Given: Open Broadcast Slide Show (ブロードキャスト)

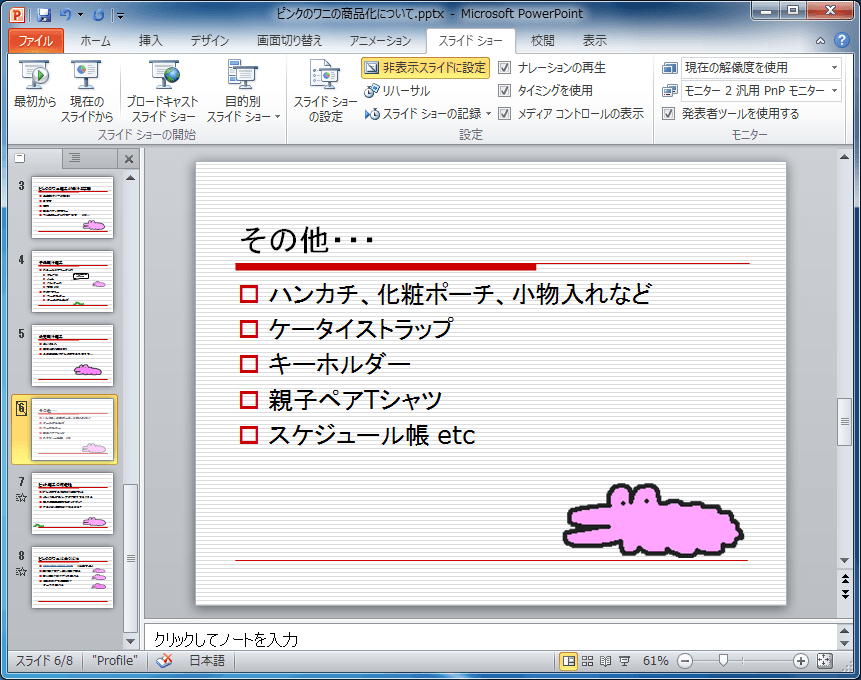Looking at the screenshot, I should coord(163,91).
